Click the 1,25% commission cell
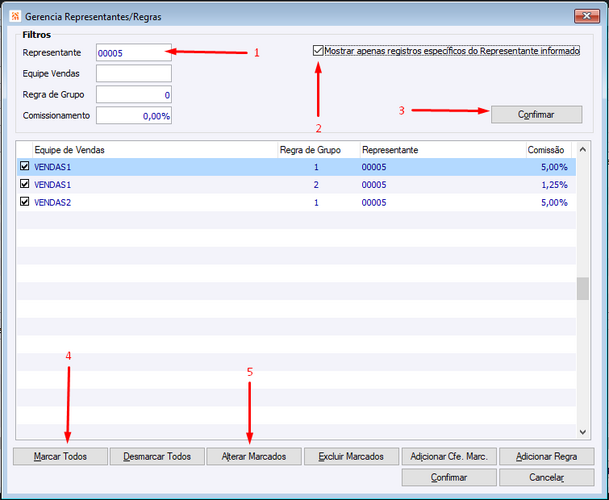609x500 pixels. tap(554, 185)
